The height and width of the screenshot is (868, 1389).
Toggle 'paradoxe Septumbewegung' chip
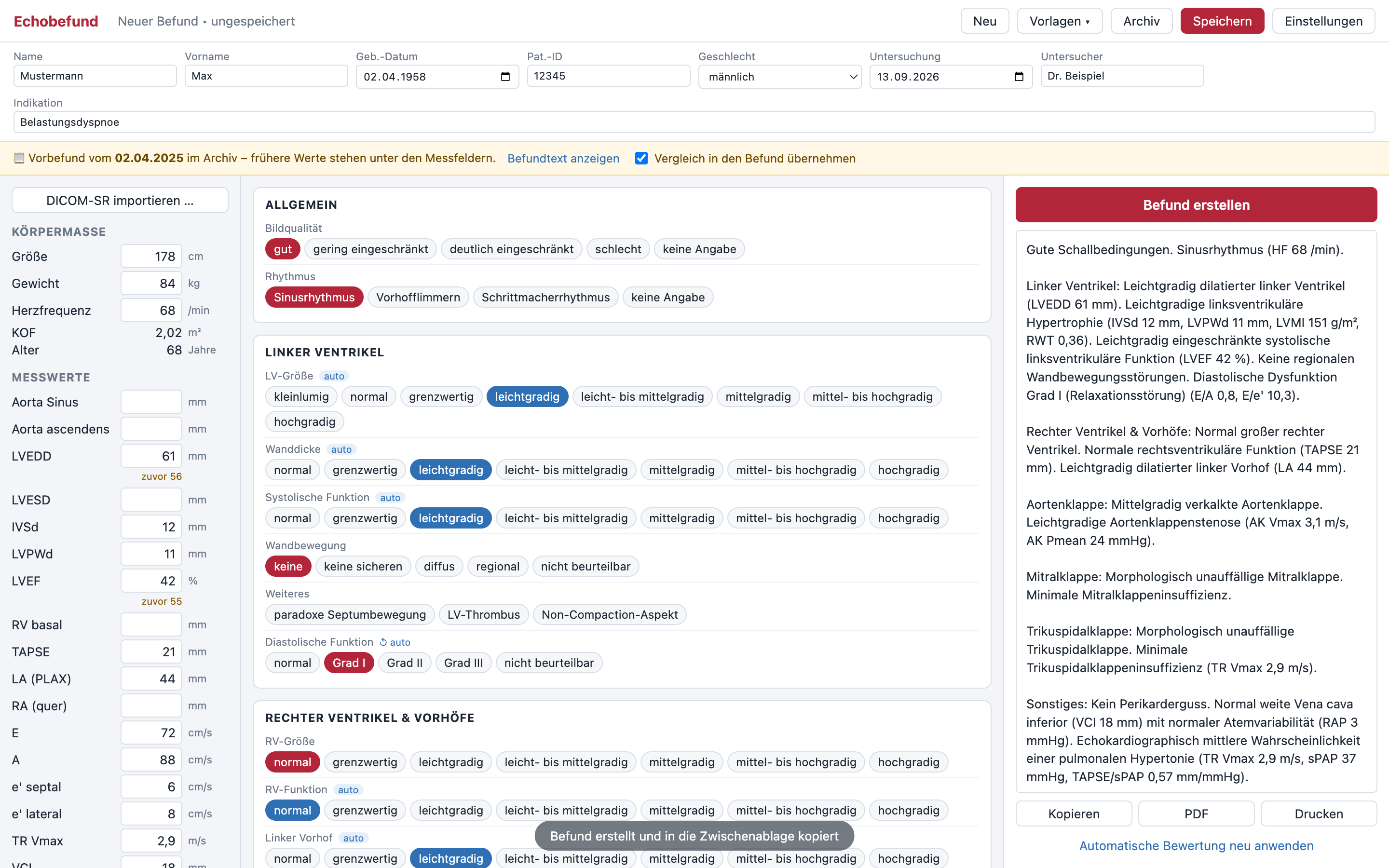(350, 615)
